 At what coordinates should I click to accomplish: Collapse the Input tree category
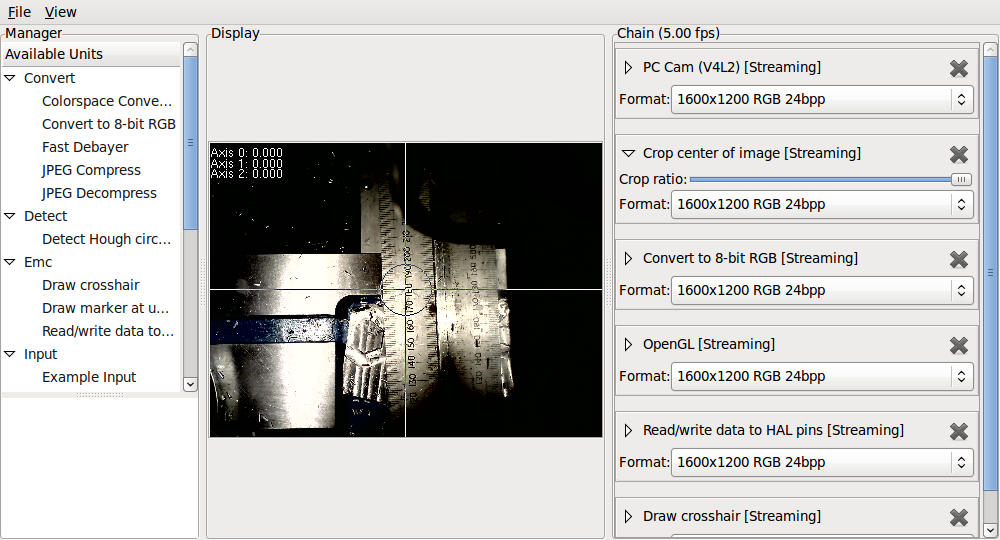click(x=10, y=354)
